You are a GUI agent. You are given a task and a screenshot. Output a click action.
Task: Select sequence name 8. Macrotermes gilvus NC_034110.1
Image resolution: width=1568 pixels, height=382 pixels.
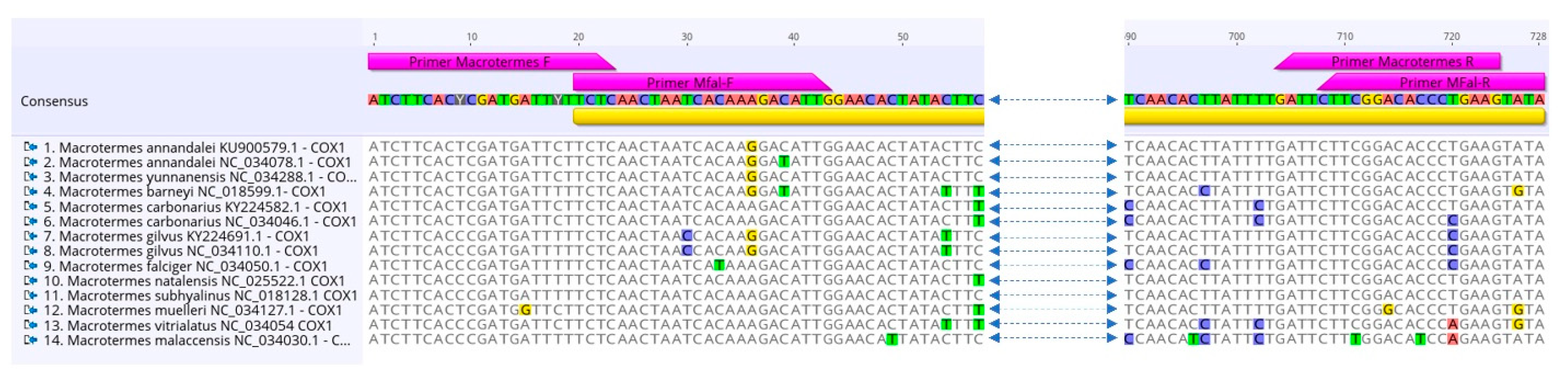pos(181,251)
